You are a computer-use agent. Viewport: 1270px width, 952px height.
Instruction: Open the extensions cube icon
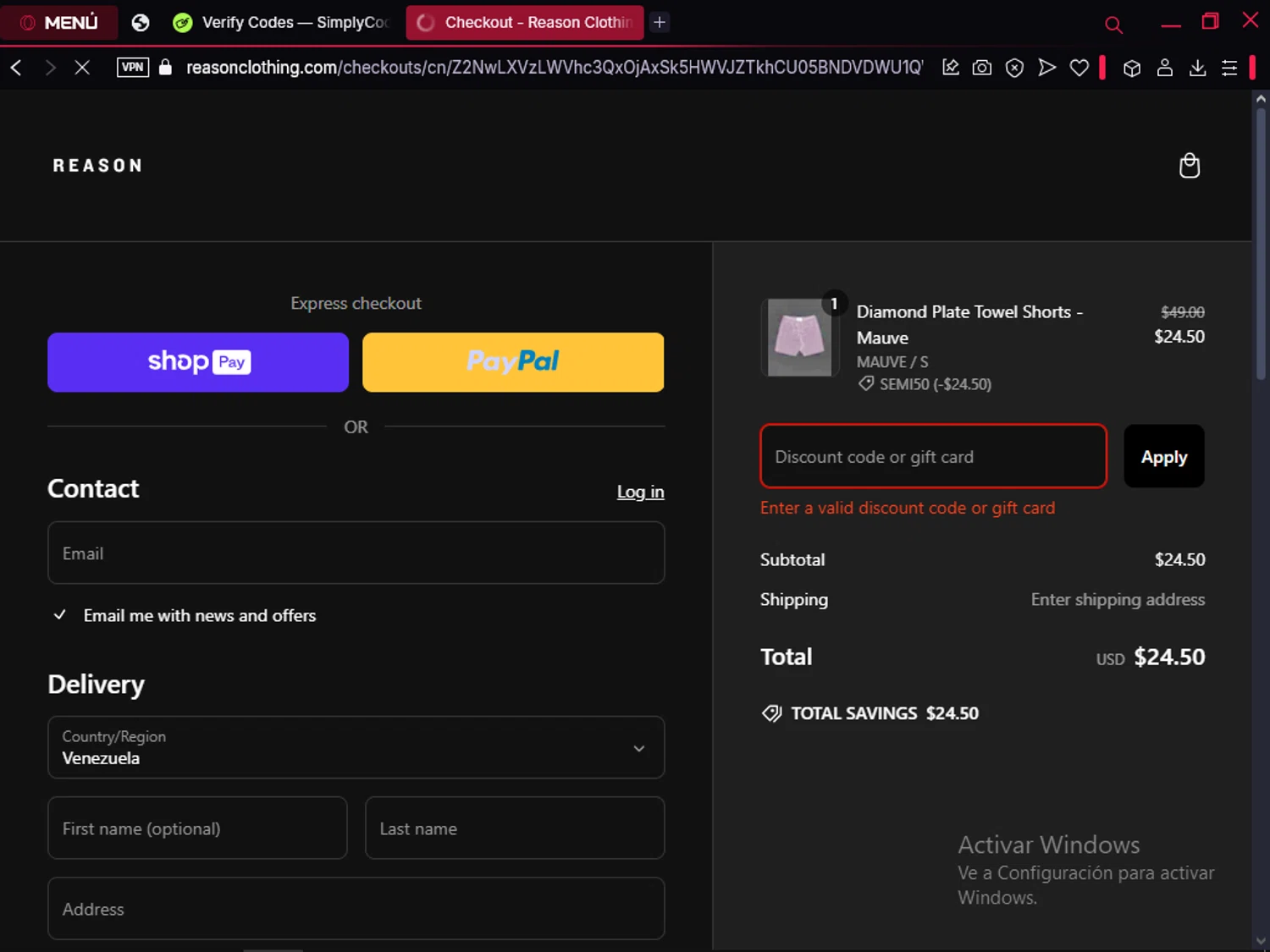tap(1132, 69)
